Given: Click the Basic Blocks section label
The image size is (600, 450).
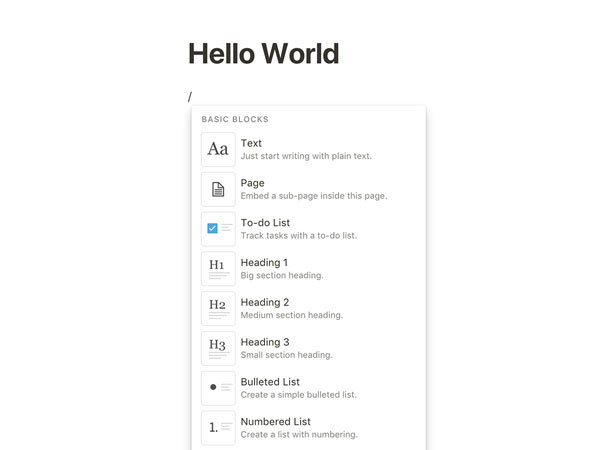Looking at the screenshot, I should (235, 119).
